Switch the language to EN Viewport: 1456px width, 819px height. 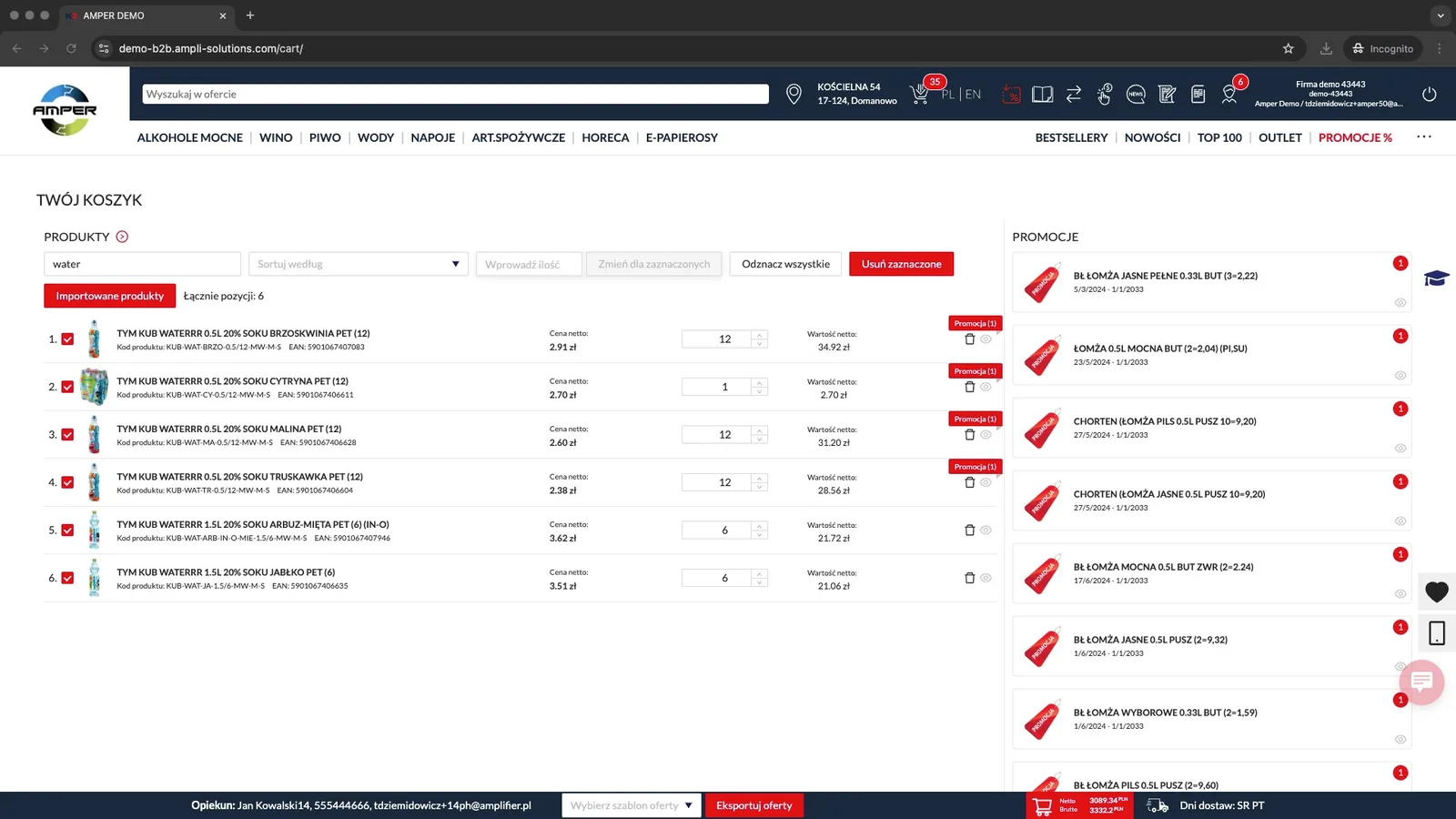[x=973, y=94]
